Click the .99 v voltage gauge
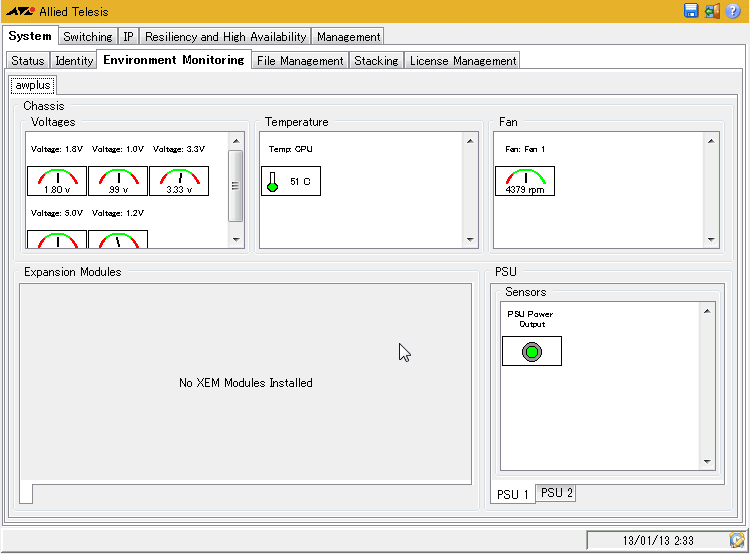750x555 pixels. [118, 181]
